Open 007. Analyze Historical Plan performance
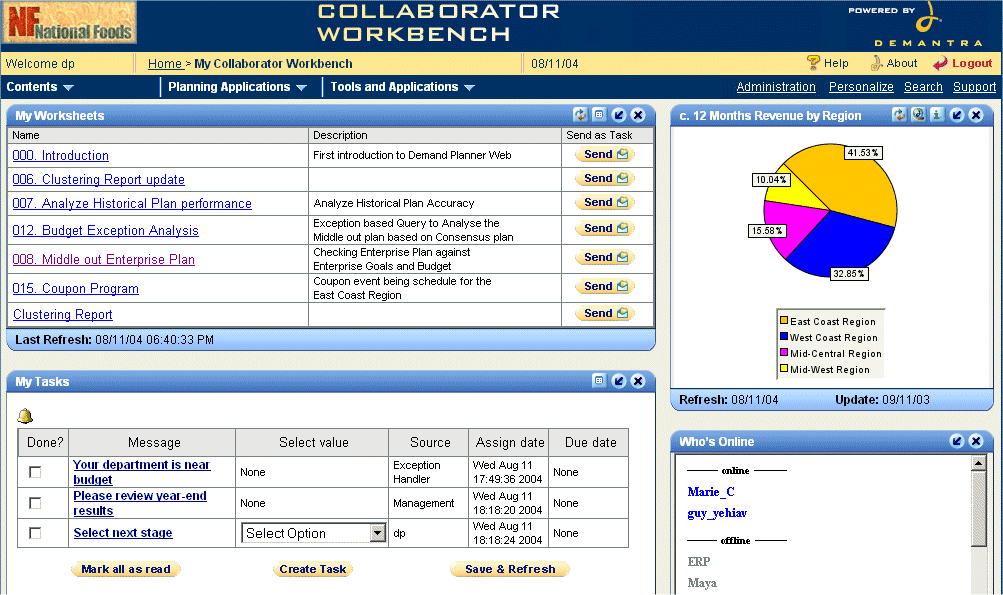The width and height of the screenshot is (1003, 595). click(x=132, y=203)
